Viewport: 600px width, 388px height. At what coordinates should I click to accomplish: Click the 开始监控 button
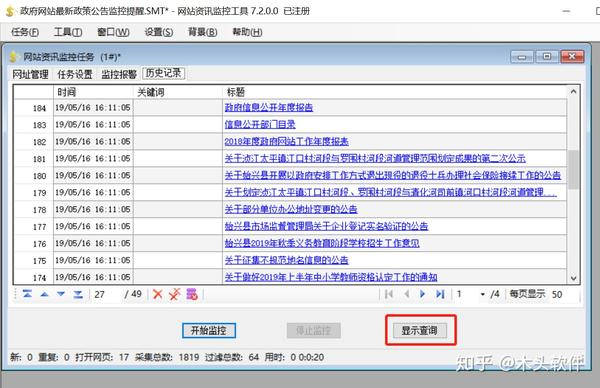pos(209,331)
